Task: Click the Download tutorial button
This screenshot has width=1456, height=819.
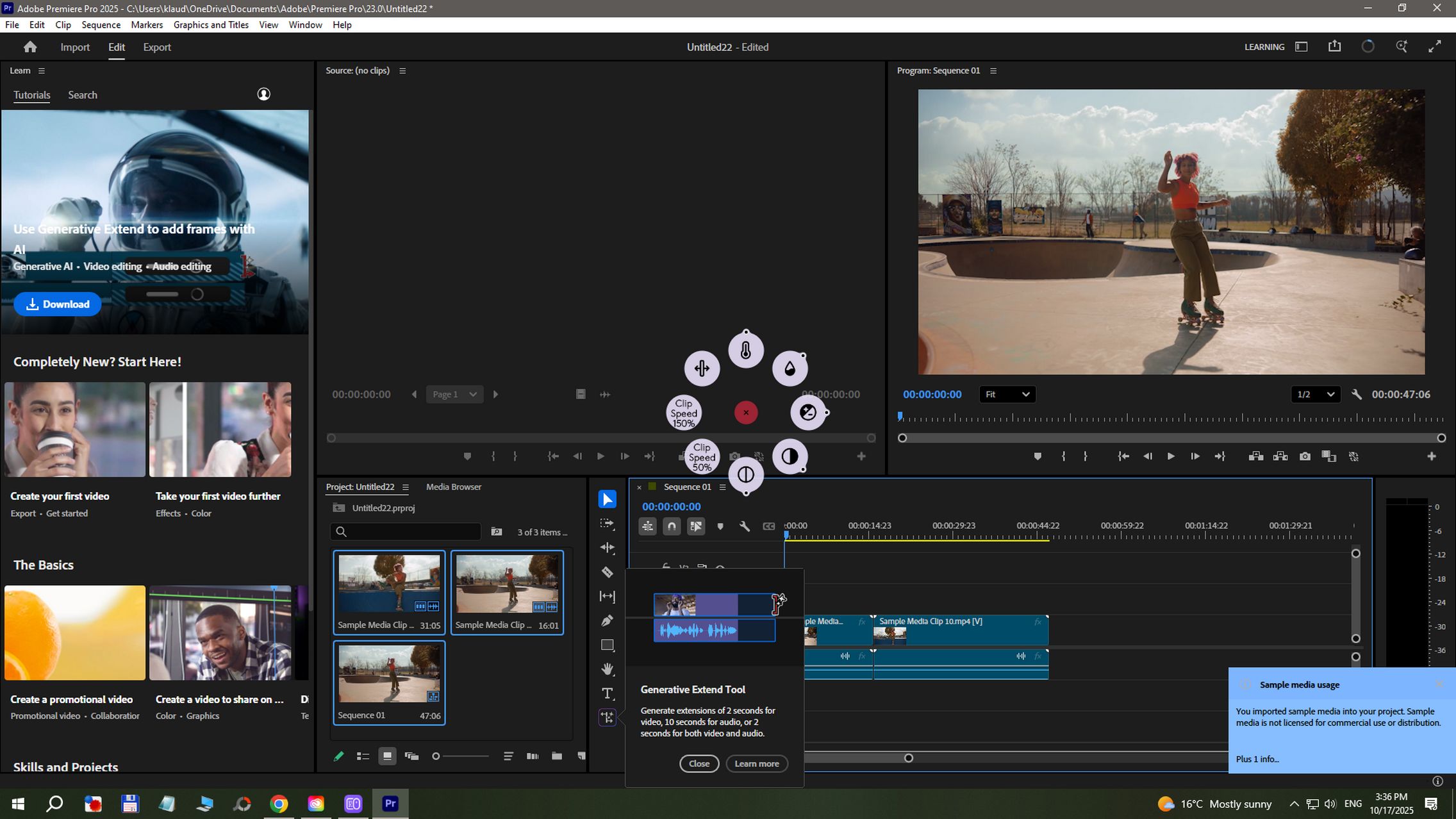Action: 58,304
